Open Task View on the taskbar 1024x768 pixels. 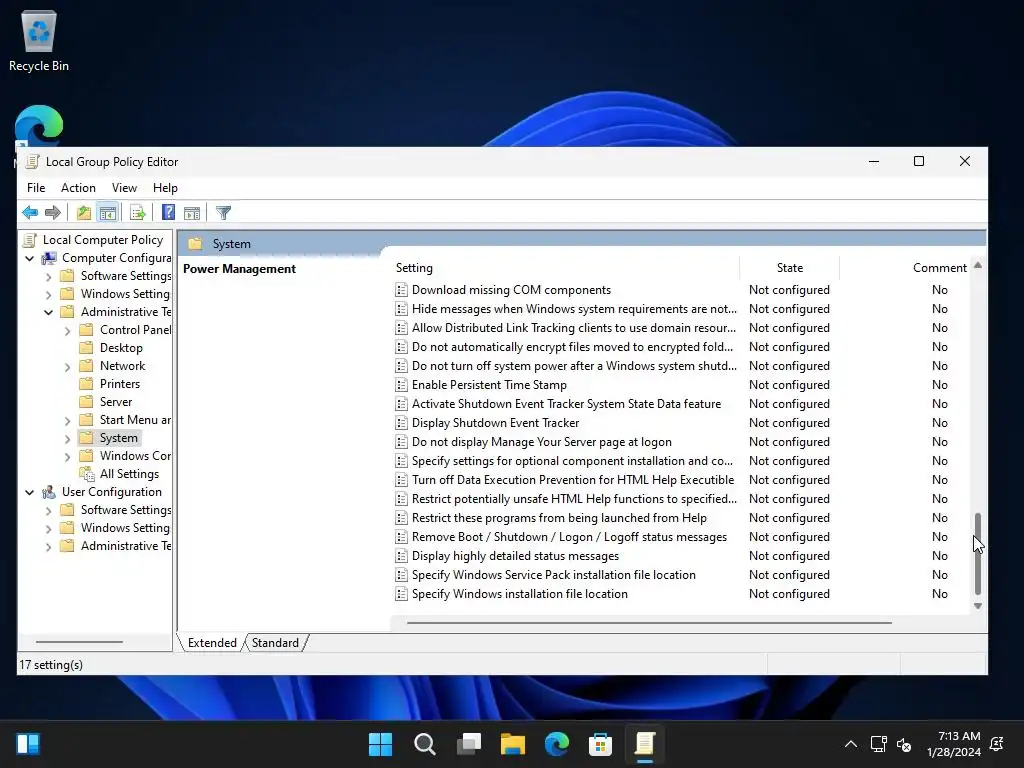pyautogui.click(x=469, y=744)
